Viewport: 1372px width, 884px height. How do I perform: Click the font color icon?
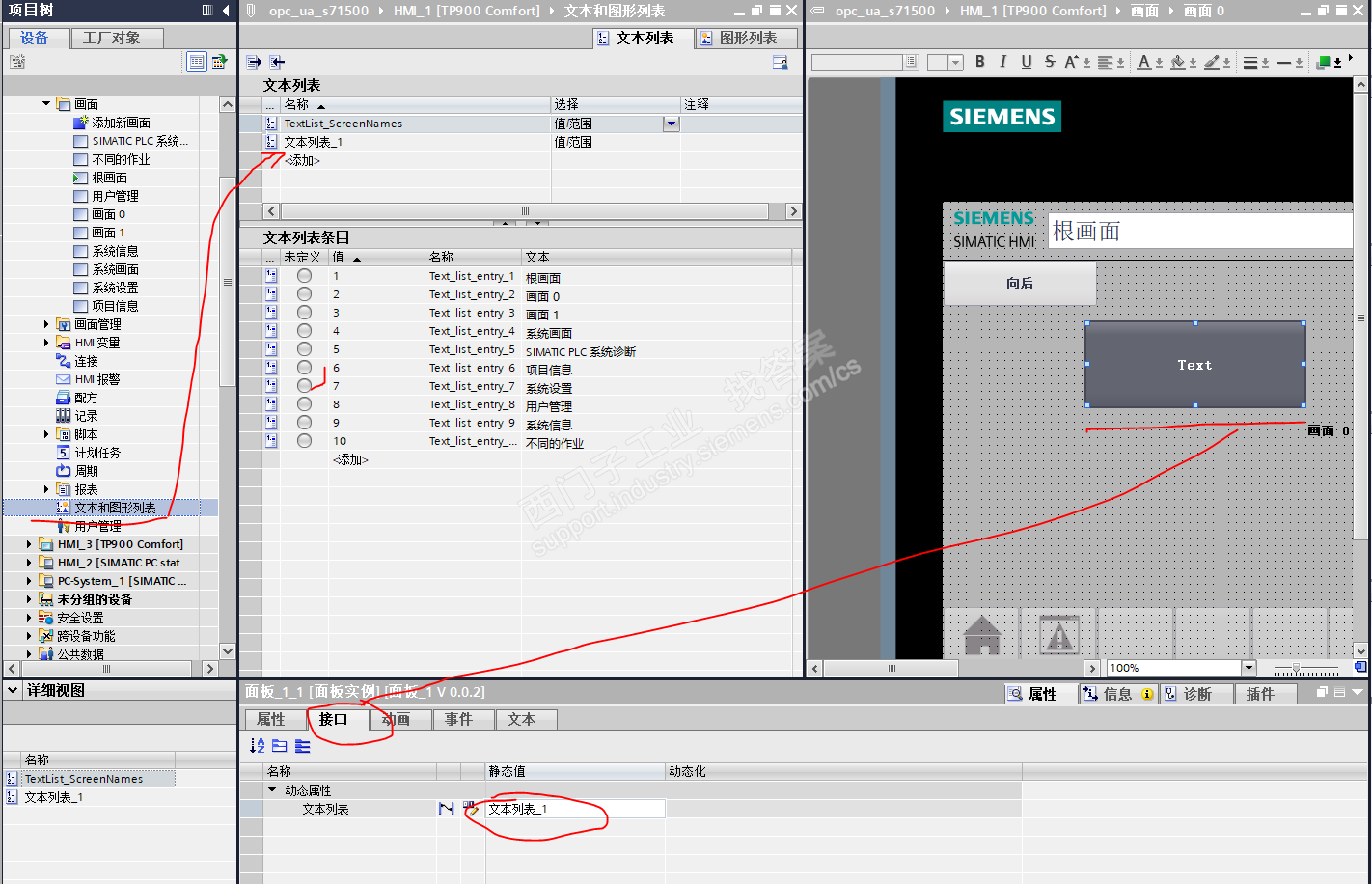tap(1144, 62)
